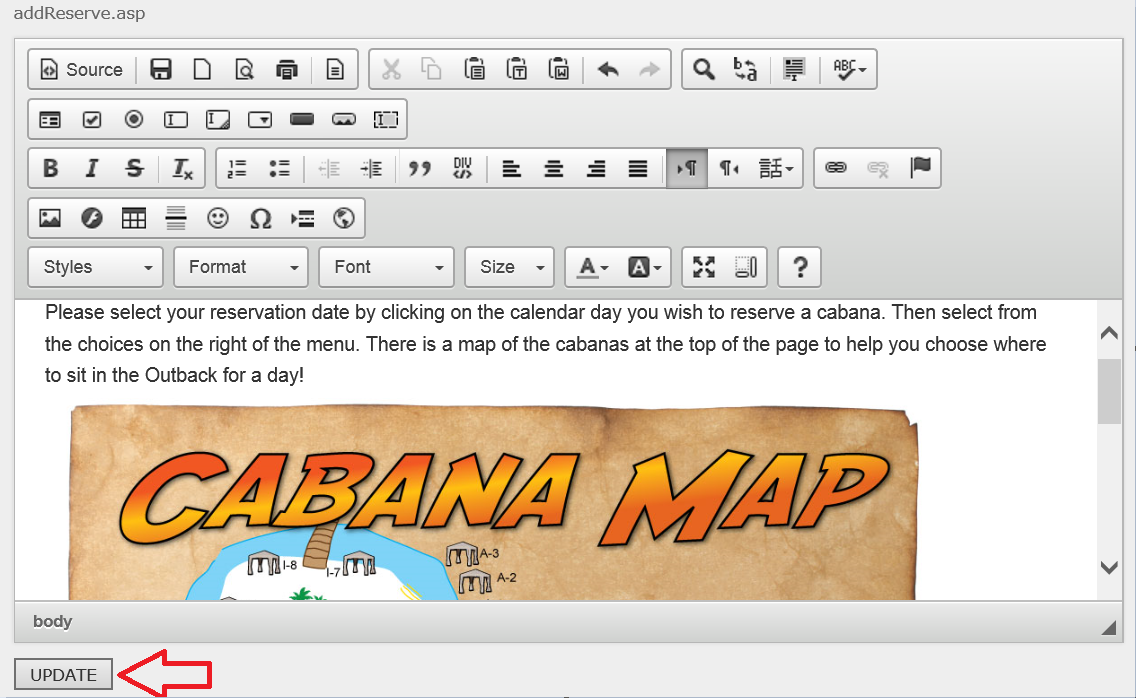The image size is (1136, 698).
Task: Click the Redo arrow
Action: click(x=649, y=70)
